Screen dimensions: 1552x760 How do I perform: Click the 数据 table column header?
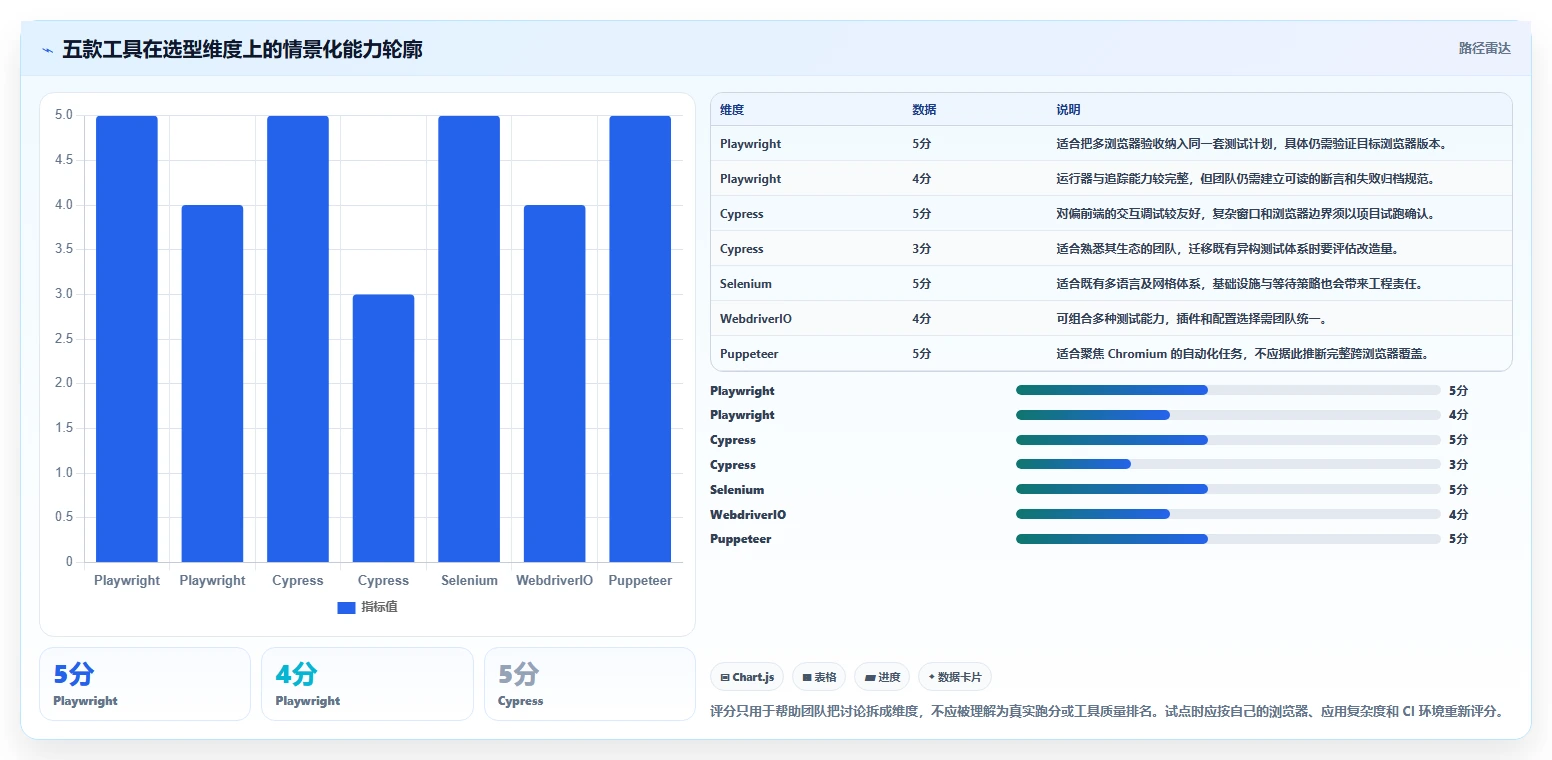point(924,110)
